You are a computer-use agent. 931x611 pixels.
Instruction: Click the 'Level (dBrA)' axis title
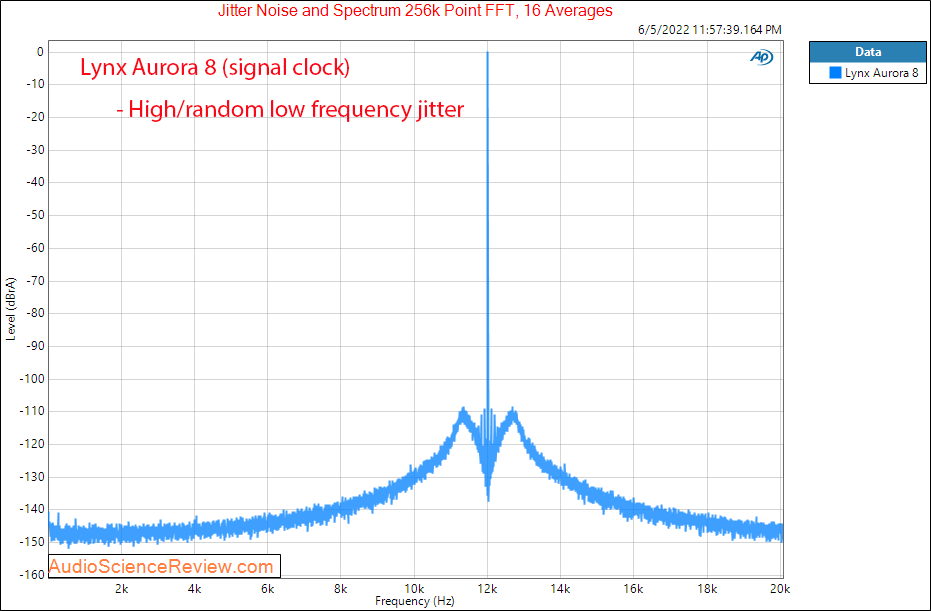tap(11, 309)
